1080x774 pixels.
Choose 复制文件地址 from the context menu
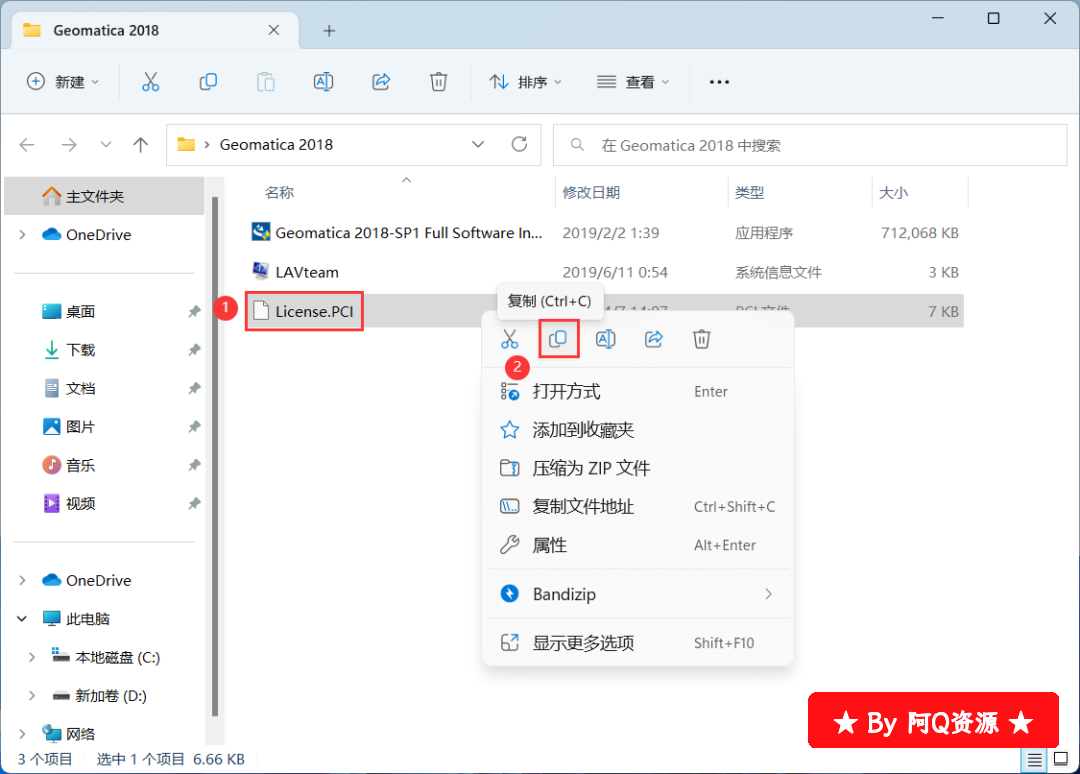pyautogui.click(x=638, y=507)
